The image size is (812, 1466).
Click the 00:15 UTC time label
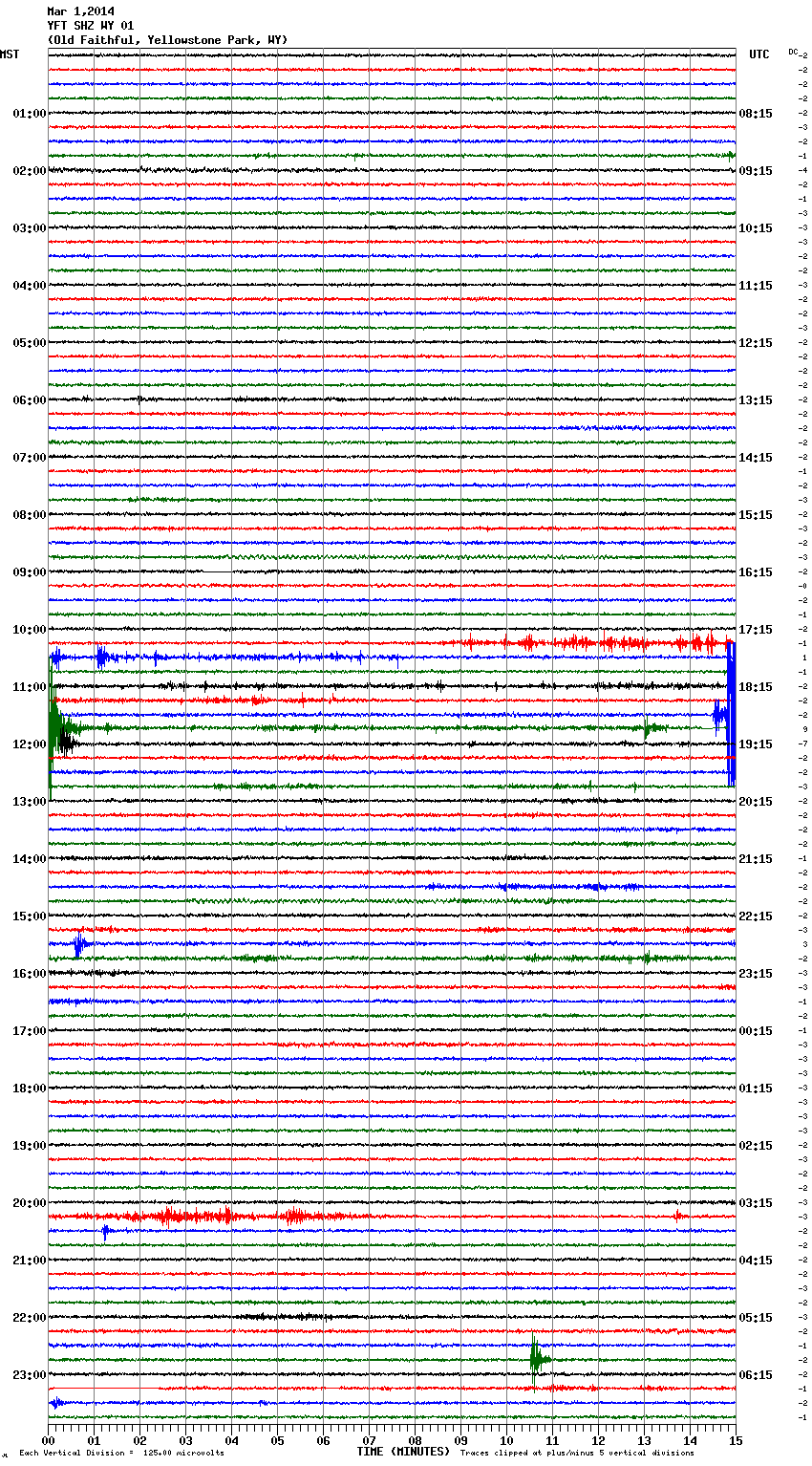click(756, 1031)
